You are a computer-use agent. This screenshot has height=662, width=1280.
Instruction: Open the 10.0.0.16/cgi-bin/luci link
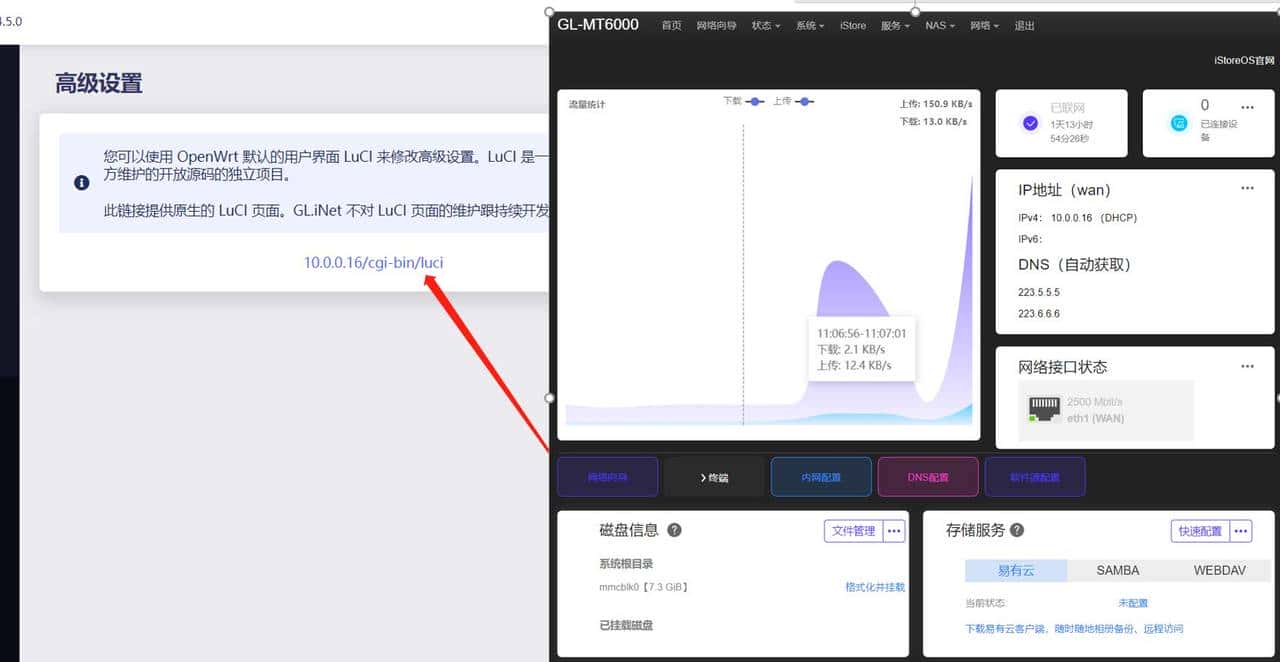374,261
